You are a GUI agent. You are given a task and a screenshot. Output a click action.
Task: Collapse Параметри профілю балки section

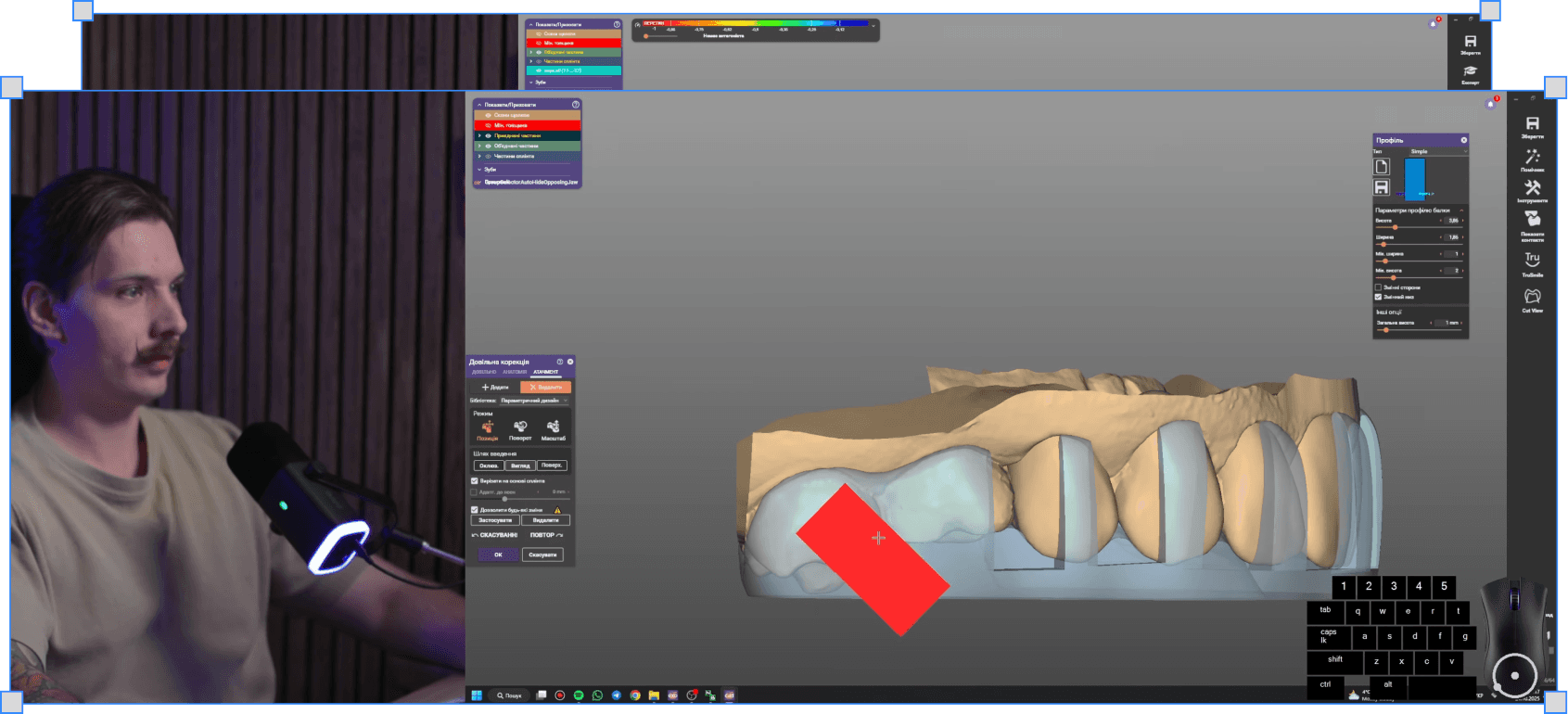pos(1461,210)
